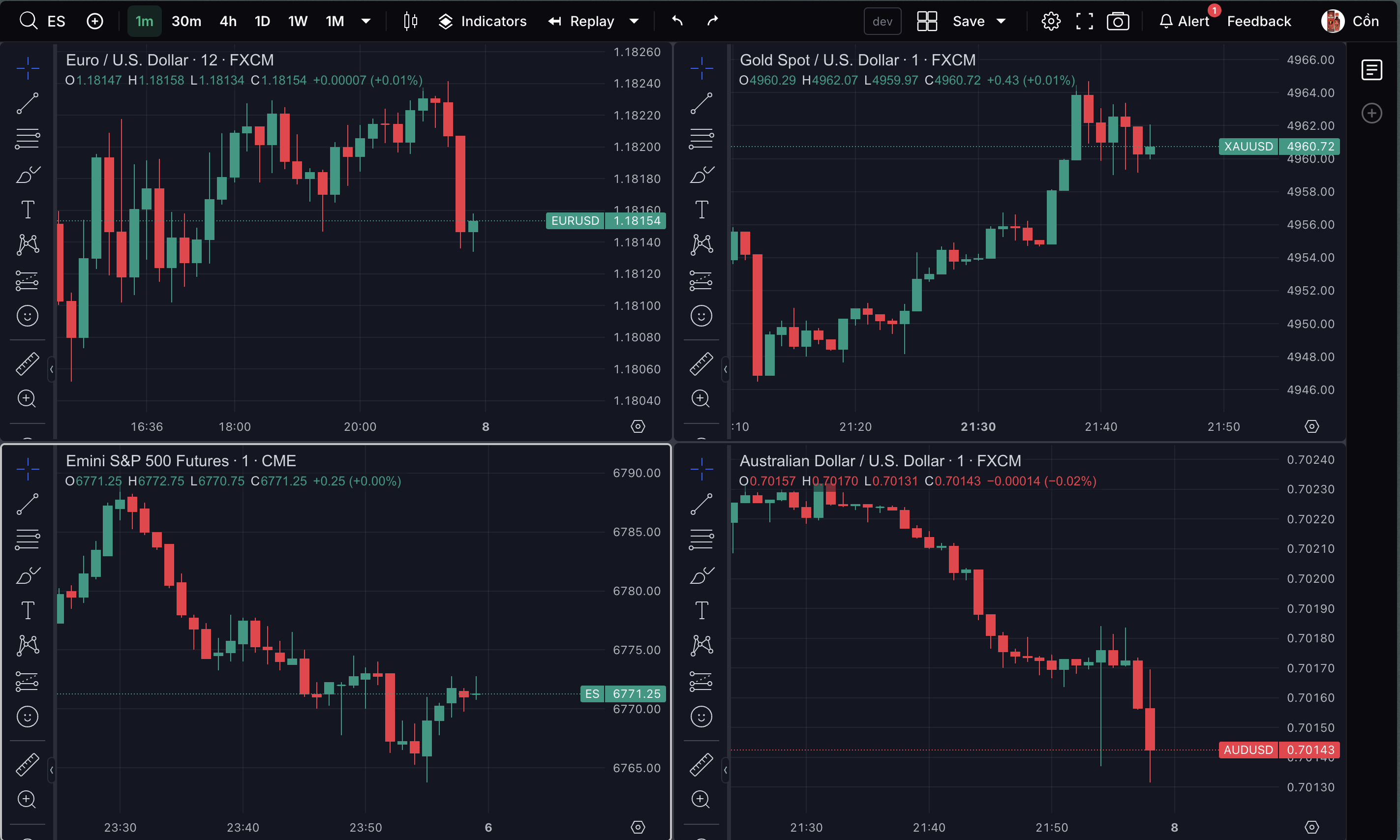Open the Indicators menu

click(483, 21)
